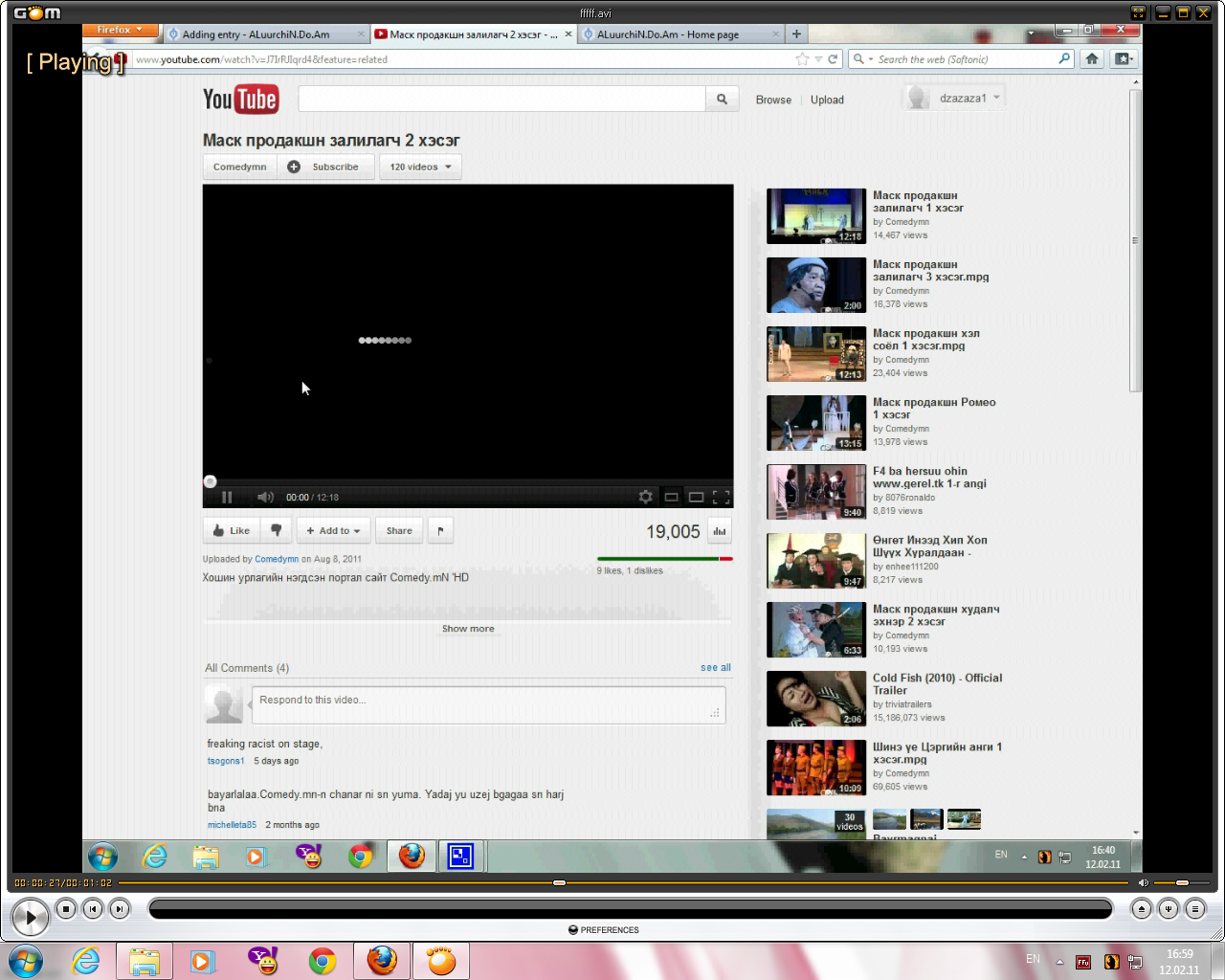
Task: Dislike the video with thumbs-down
Action: click(x=276, y=530)
